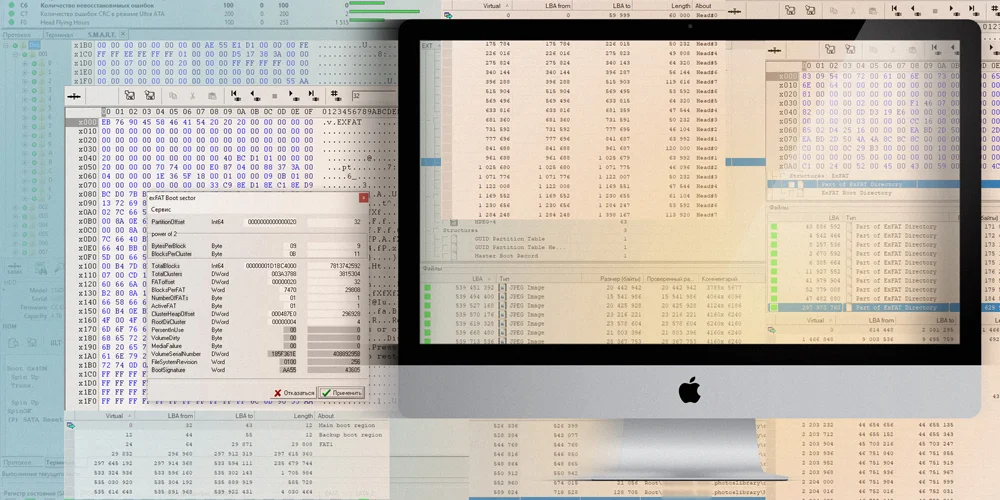
Task: Go to previous sector in left hex editor toolbar
Action: click(x=255, y=96)
